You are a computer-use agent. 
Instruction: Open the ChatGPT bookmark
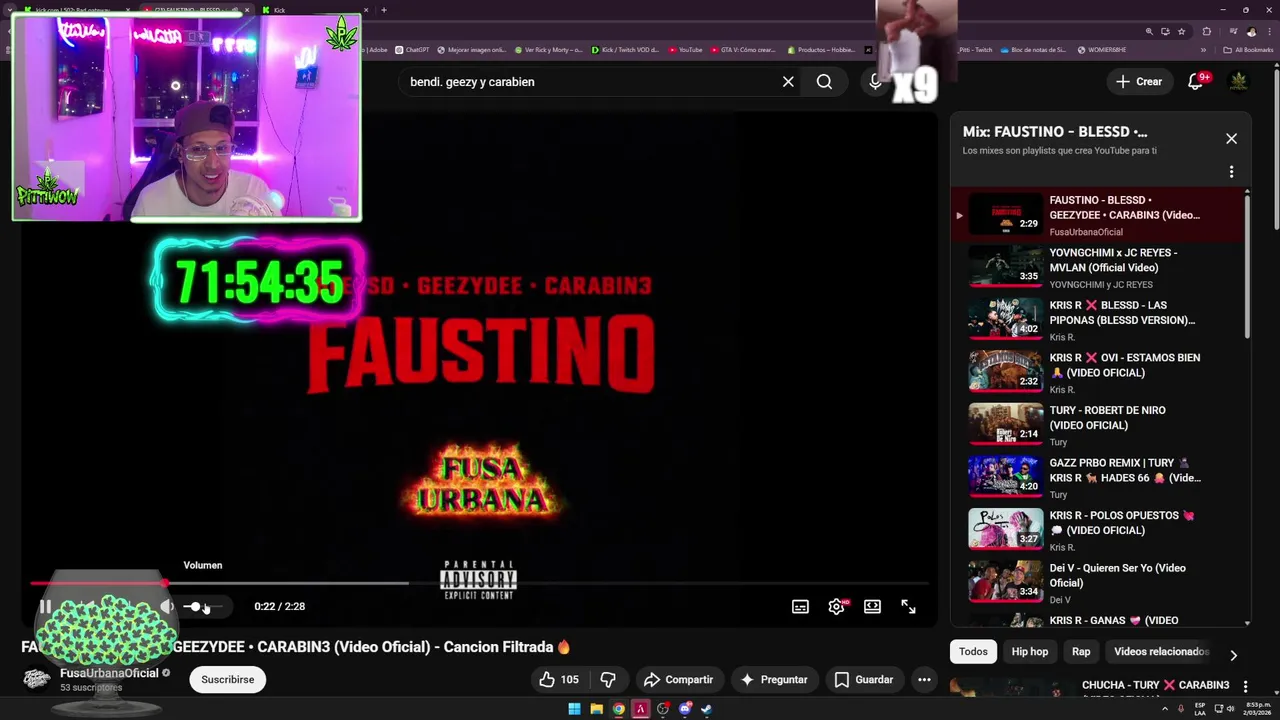coord(412,50)
